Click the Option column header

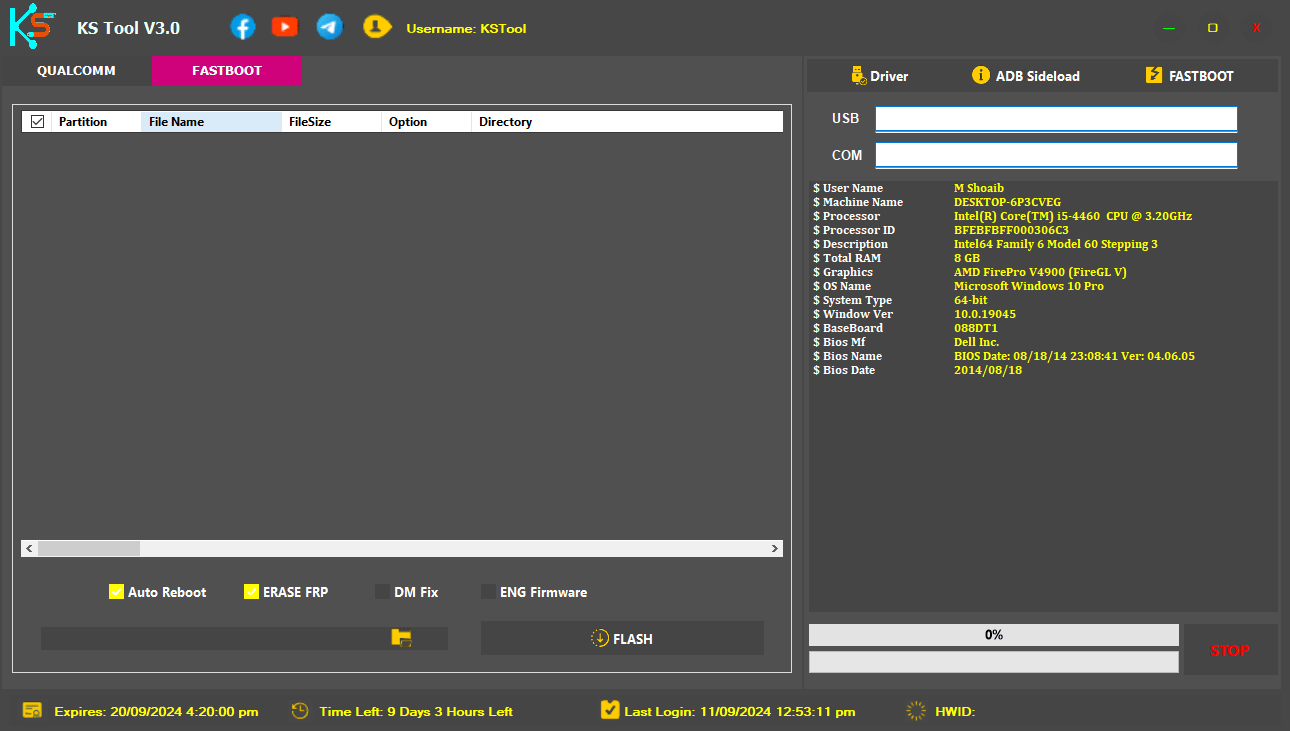[x=426, y=122]
